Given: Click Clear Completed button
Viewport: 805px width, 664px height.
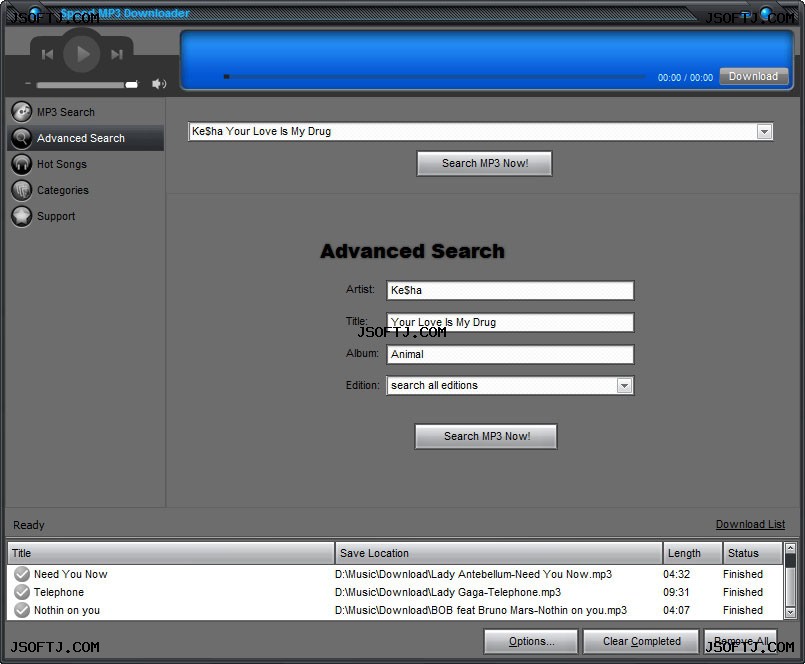Looking at the screenshot, I should pos(641,641).
